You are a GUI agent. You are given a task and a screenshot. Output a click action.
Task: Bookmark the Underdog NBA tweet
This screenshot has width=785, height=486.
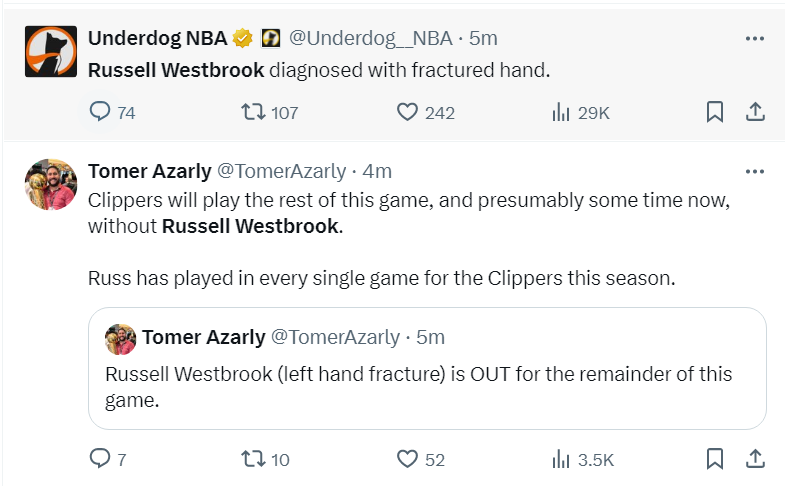[x=715, y=113]
